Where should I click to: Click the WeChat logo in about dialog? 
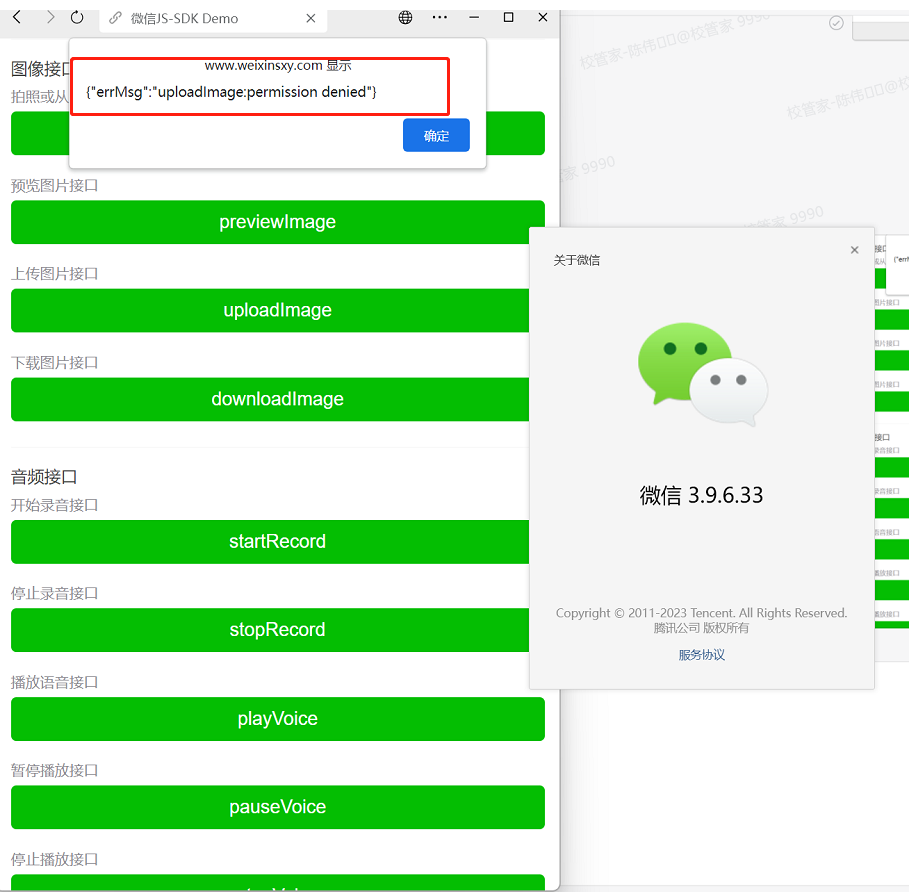coord(703,374)
